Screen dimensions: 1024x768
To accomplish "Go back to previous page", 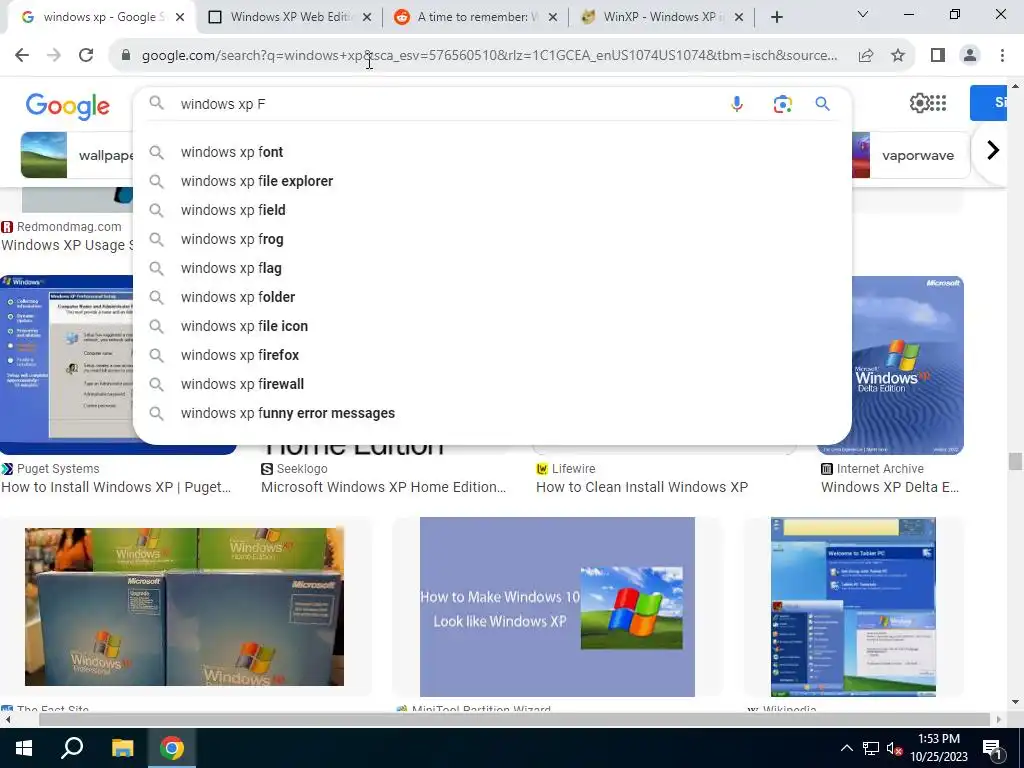I will (x=22, y=55).
